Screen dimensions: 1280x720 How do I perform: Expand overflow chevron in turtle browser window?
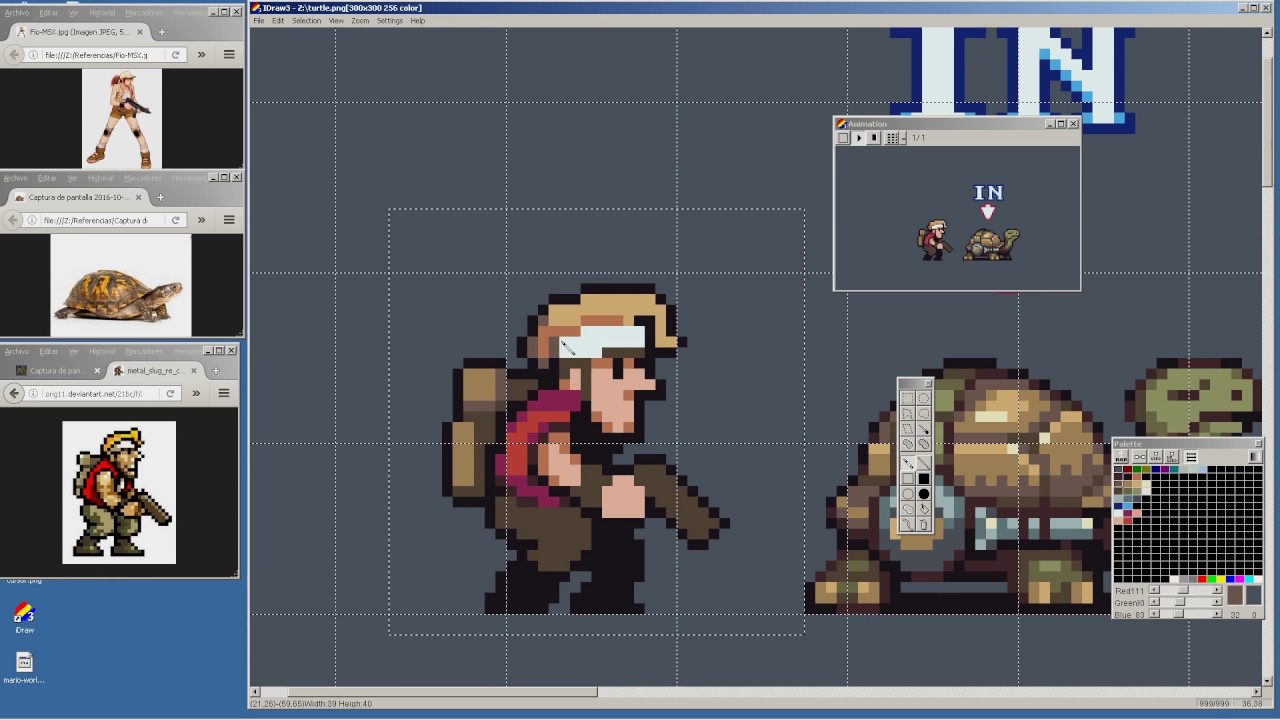[201, 220]
